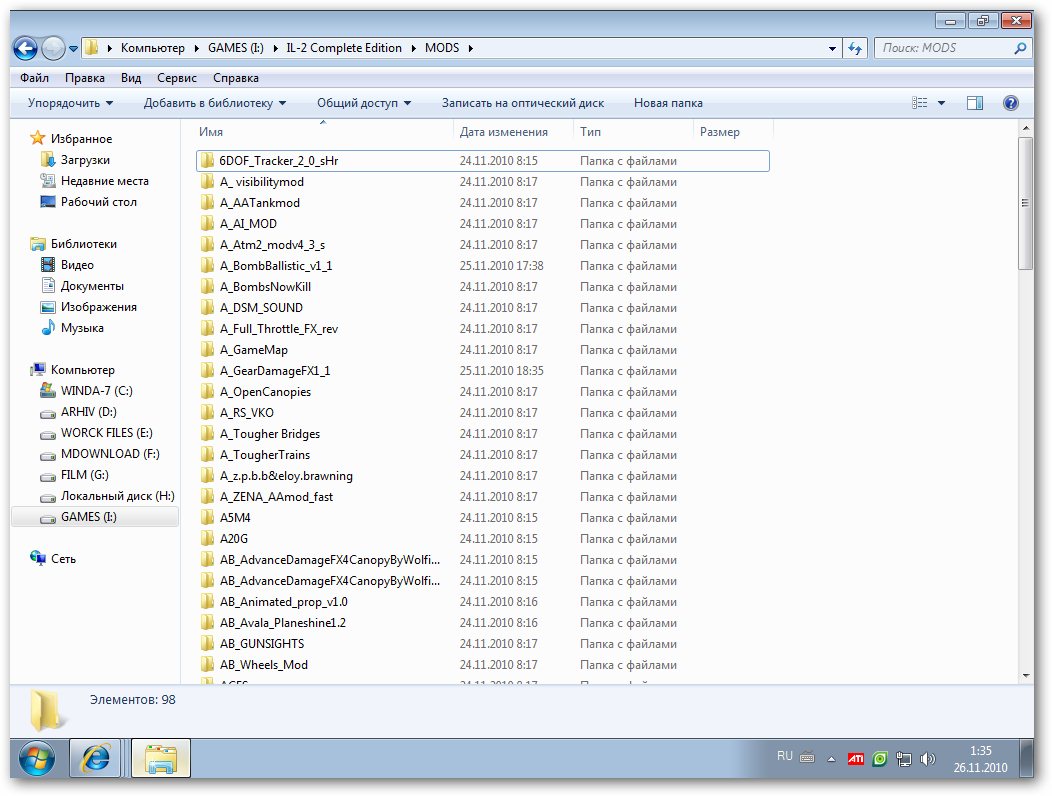
Task: Go back with the Back arrow button
Action: (25, 48)
